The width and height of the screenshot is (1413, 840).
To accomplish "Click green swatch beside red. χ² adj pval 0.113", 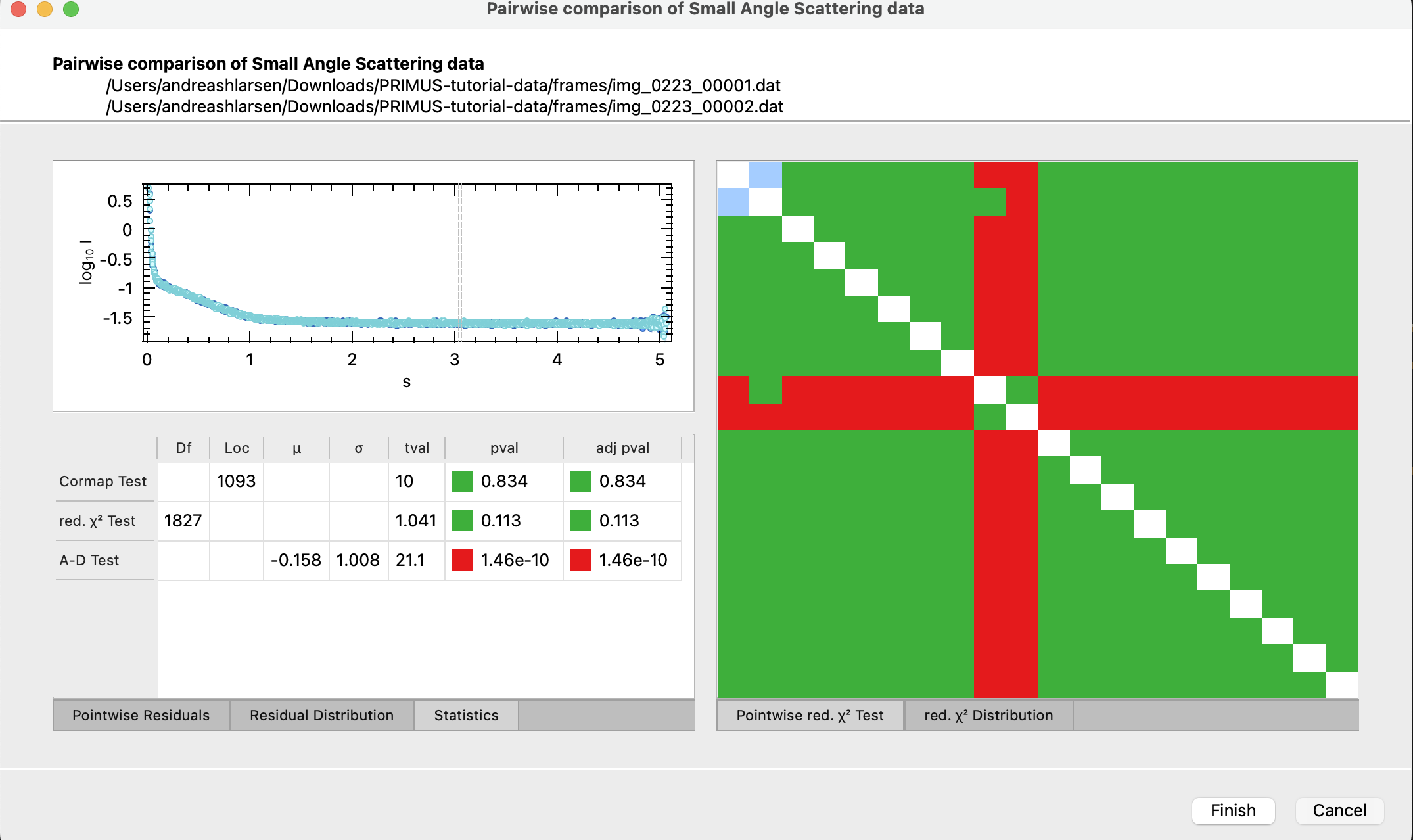I will point(581,521).
